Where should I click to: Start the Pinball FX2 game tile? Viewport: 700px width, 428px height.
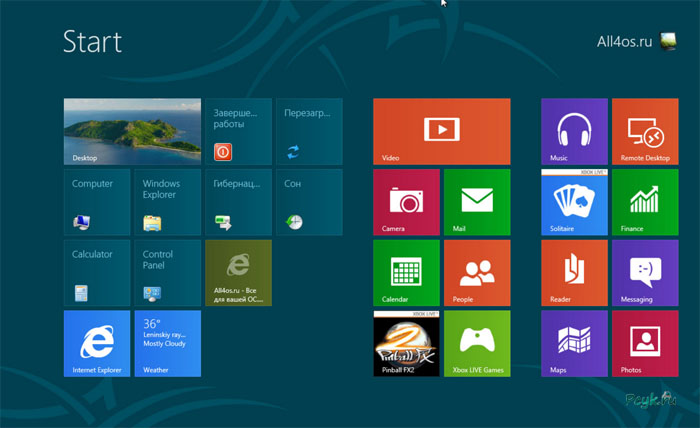pyautogui.click(x=406, y=344)
